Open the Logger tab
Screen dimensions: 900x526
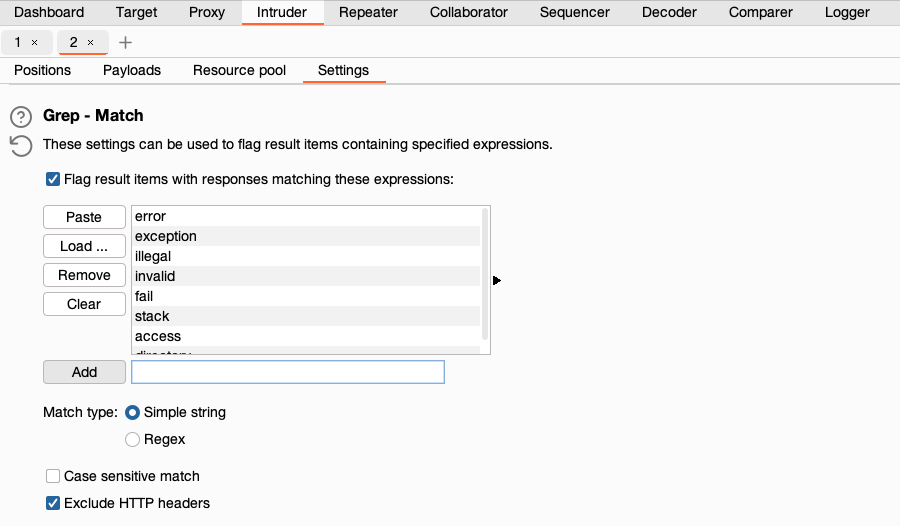click(847, 12)
